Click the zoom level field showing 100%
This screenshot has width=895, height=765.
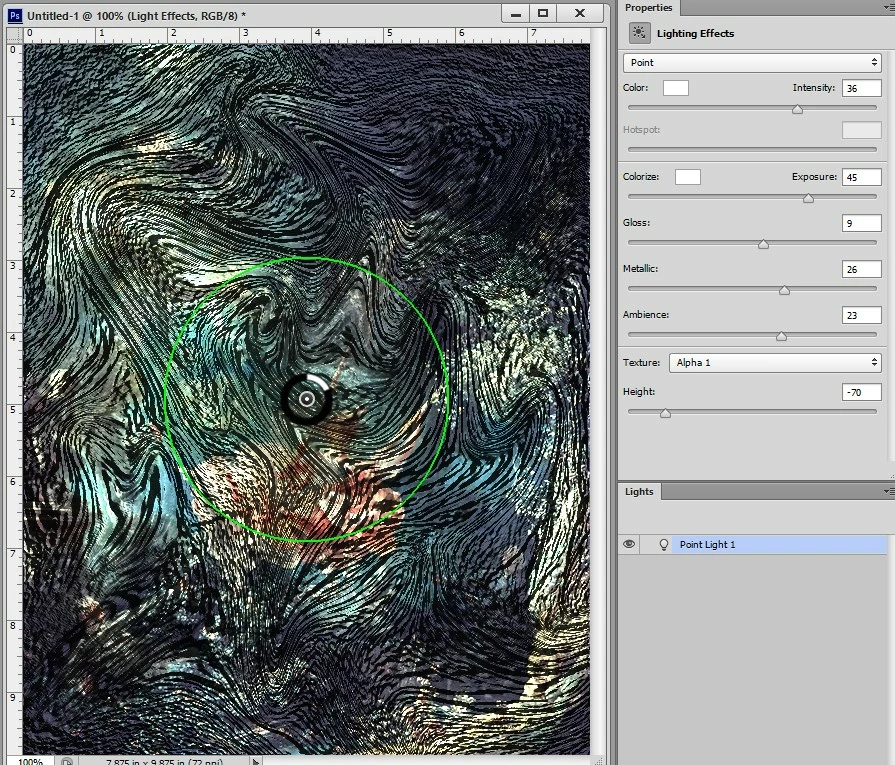(x=31, y=761)
